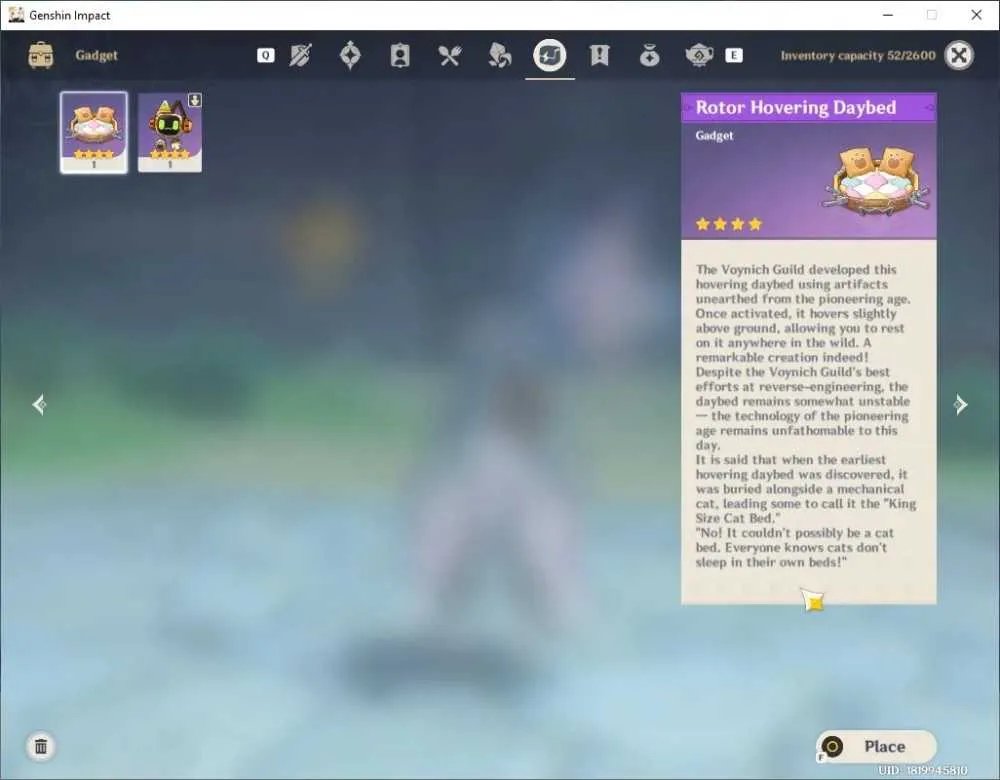Open the Weapons inventory tab

(300, 55)
